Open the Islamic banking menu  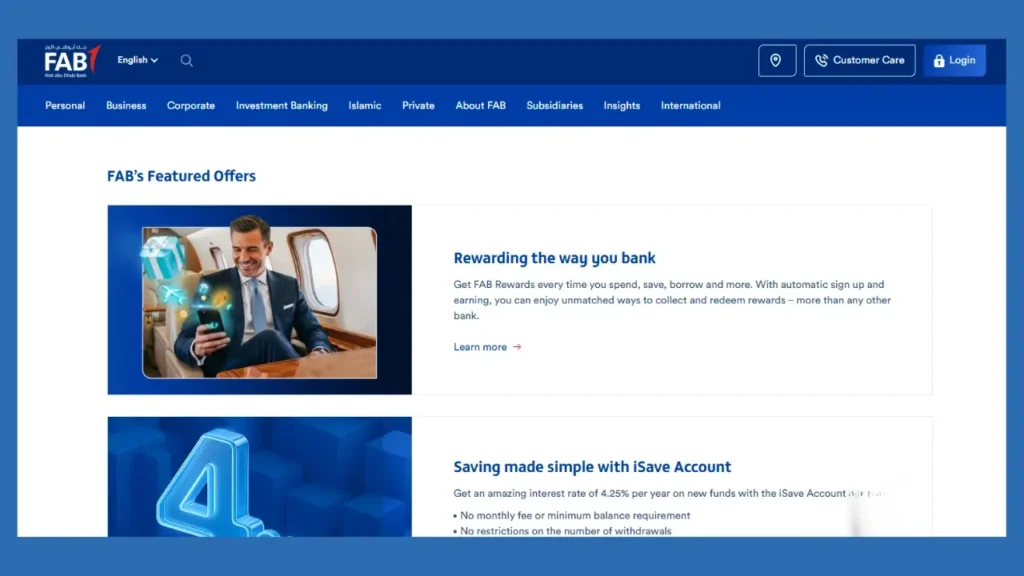[364, 106]
